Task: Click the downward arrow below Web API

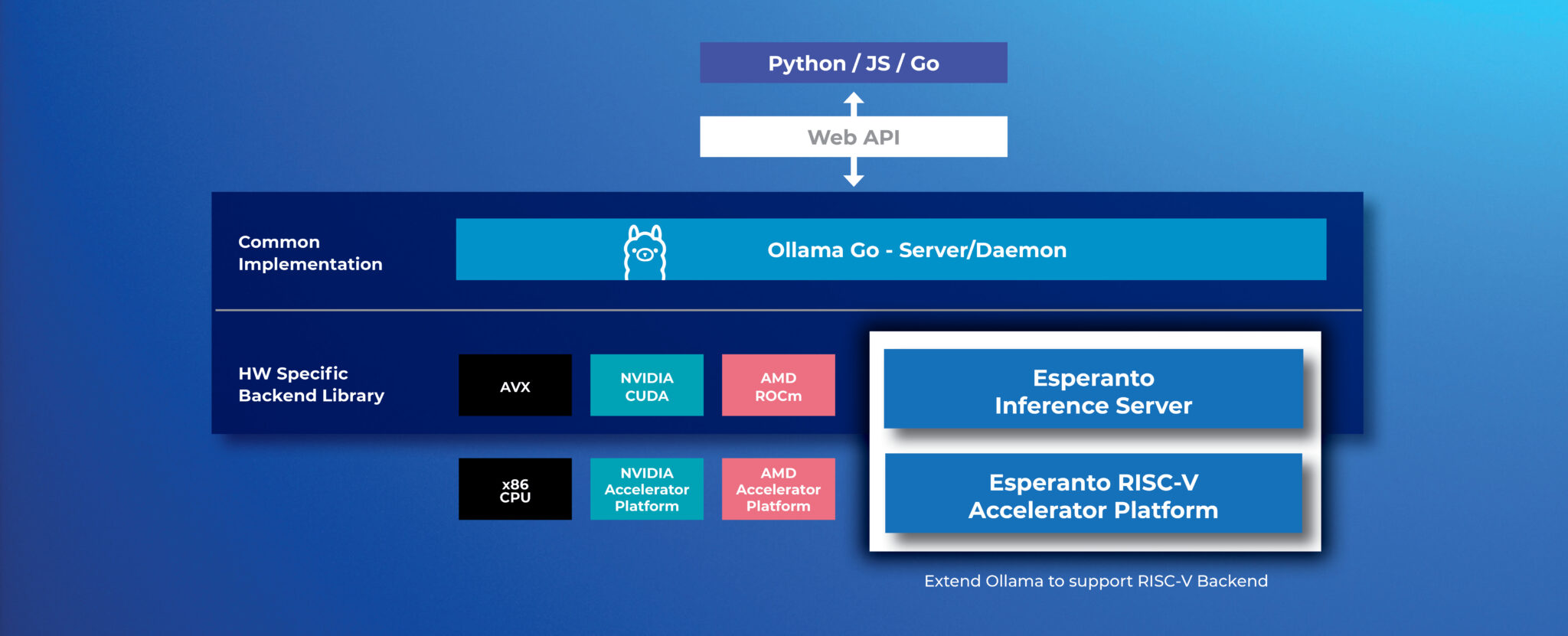Action: click(x=854, y=172)
